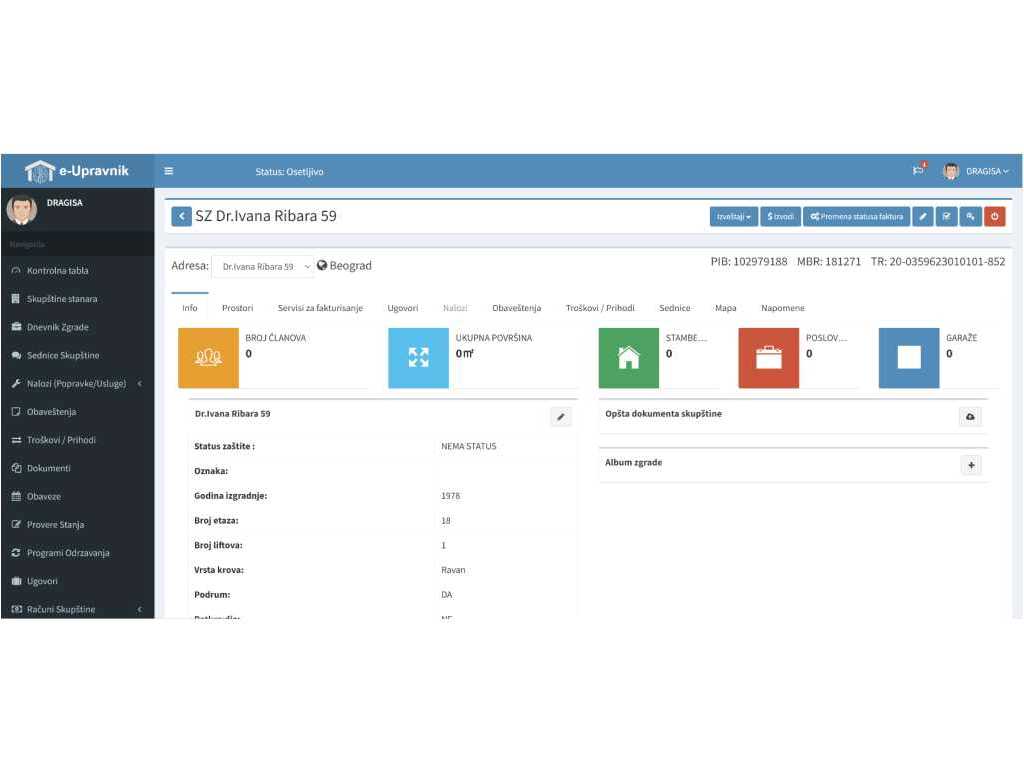Viewport: 1024px width, 768px height.
Task: Click the back arrow beside SZ Dr.Ivana Ribara 59
Action: point(181,216)
